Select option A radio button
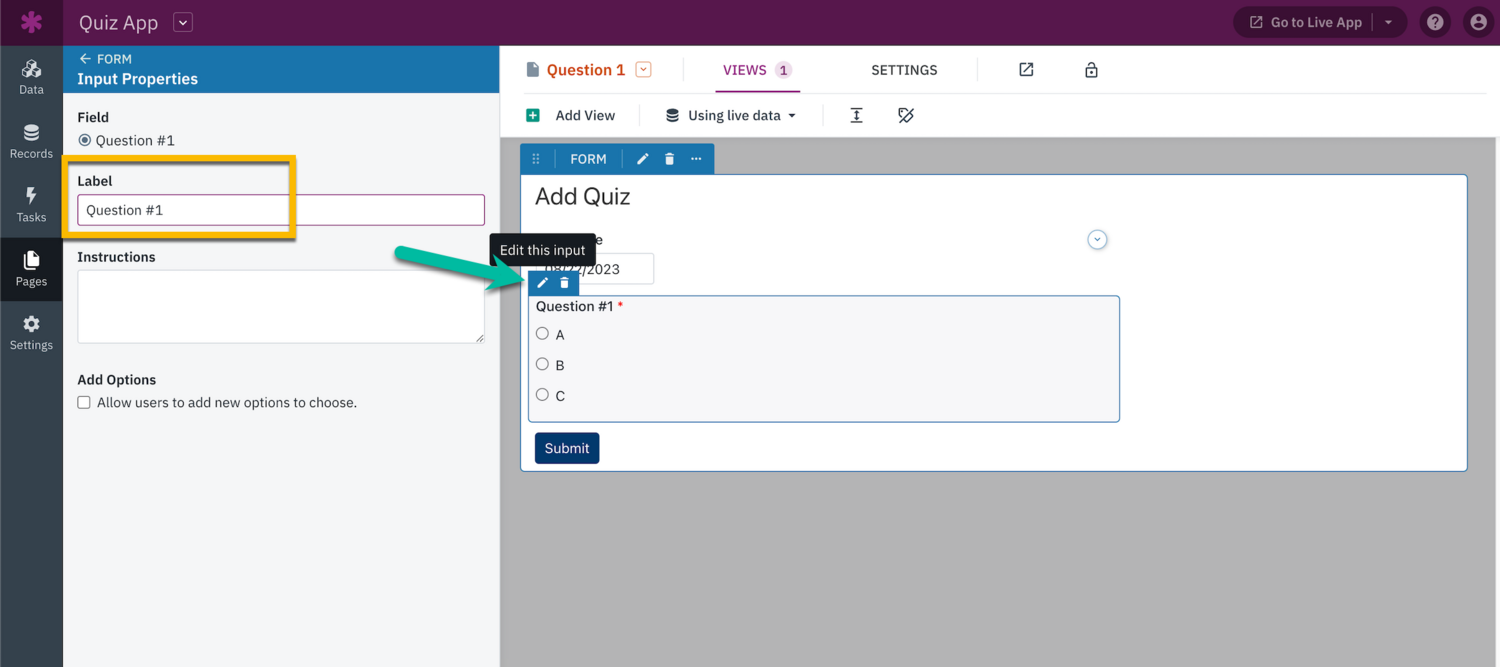Viewport: 1500px width, 667px height. [x=542, y=333]
